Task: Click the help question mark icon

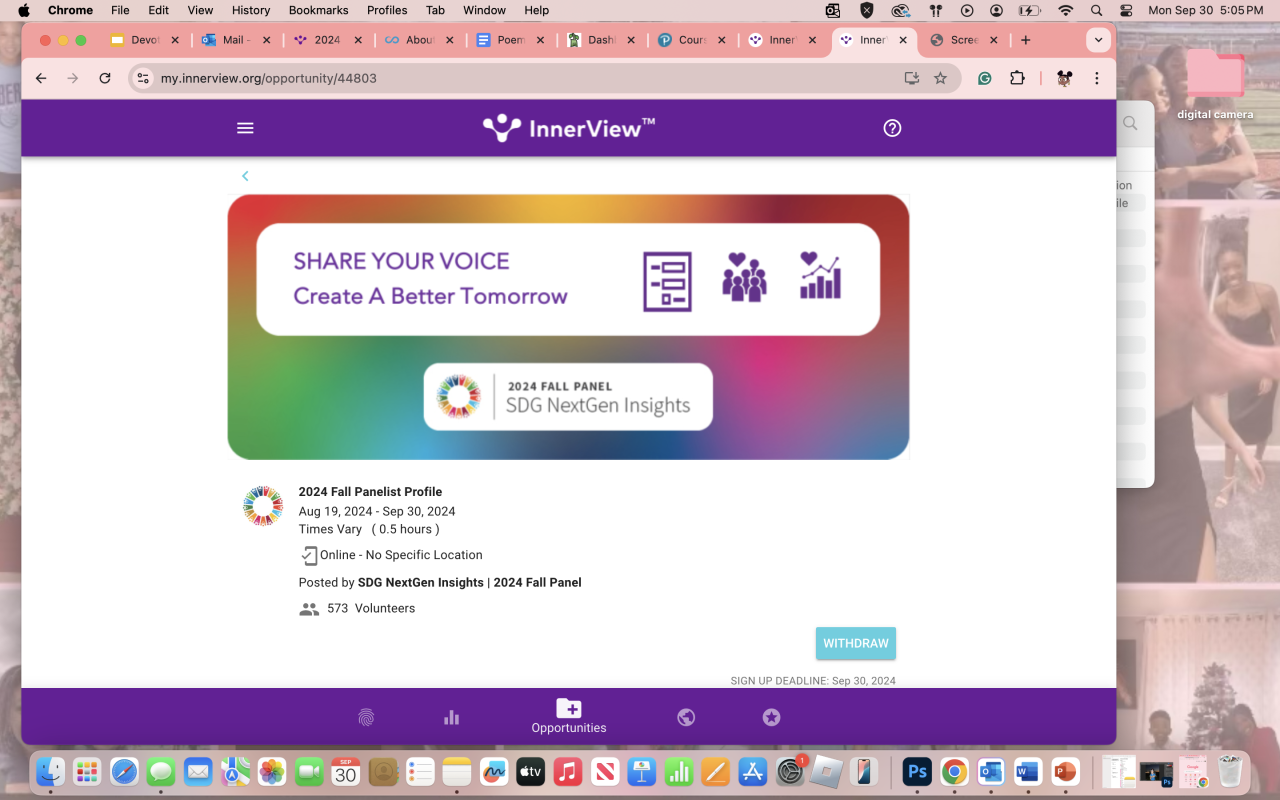Action: (x=892, y=128)
